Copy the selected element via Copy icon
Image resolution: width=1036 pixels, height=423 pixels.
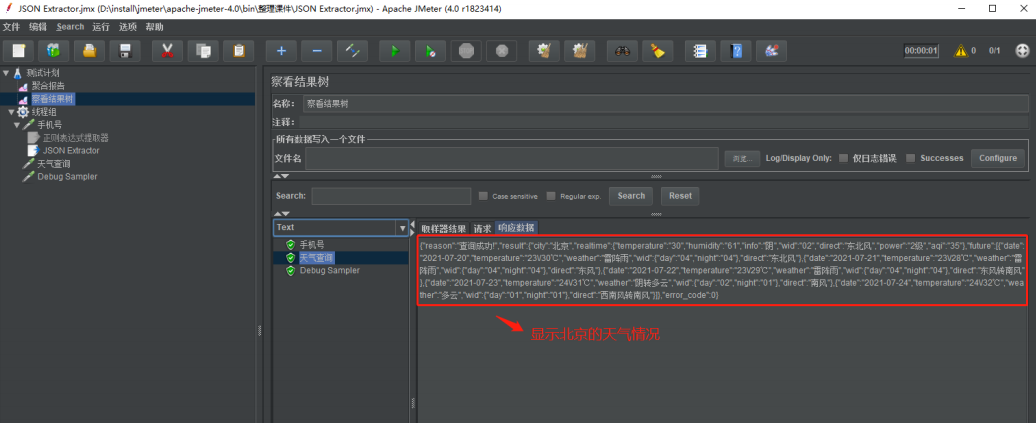point(203,51)
